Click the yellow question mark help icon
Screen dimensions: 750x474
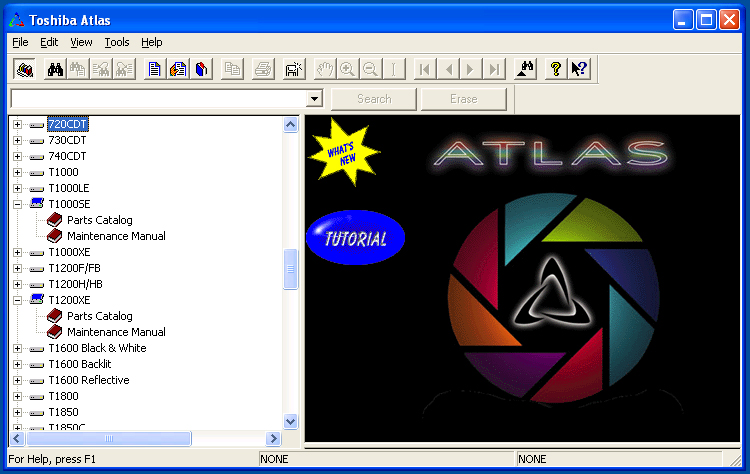(556, 69)
